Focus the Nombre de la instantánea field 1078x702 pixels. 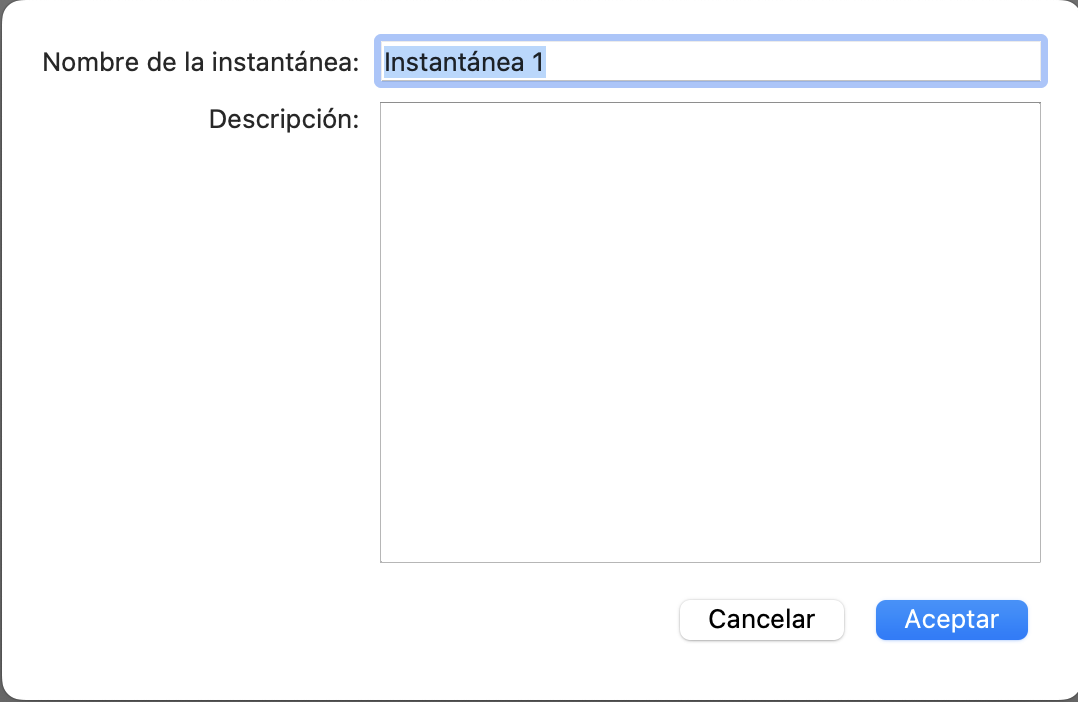[x=710, y=62]
